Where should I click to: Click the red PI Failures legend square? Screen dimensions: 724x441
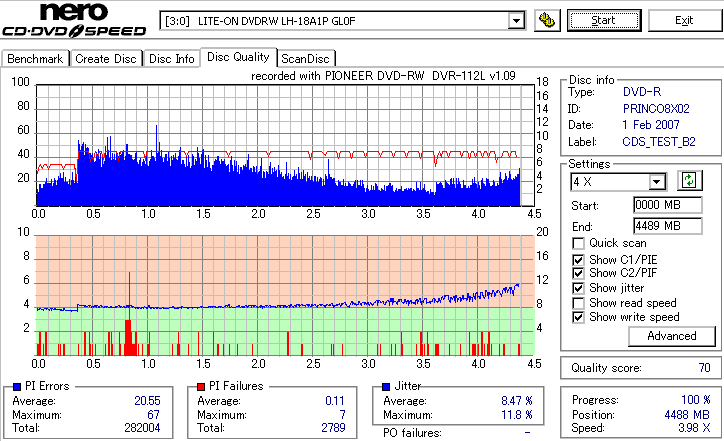[x=201, y=387]
